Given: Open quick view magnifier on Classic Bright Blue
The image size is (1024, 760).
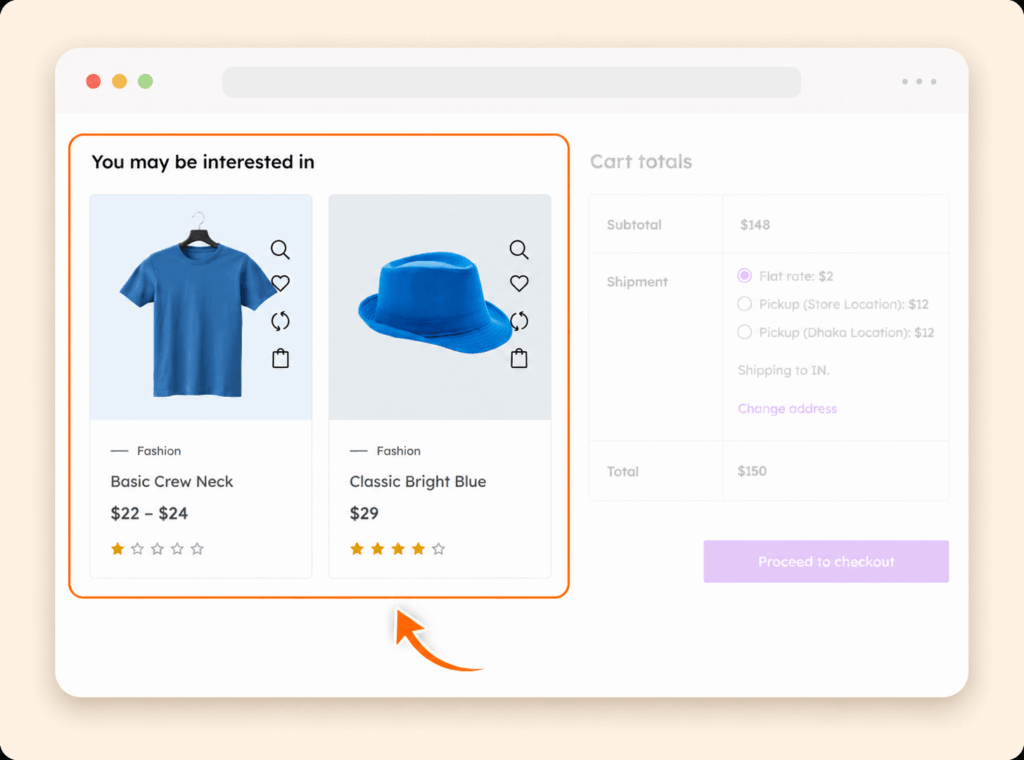Looking at the screenshot, I should click(x=519, y=249).
